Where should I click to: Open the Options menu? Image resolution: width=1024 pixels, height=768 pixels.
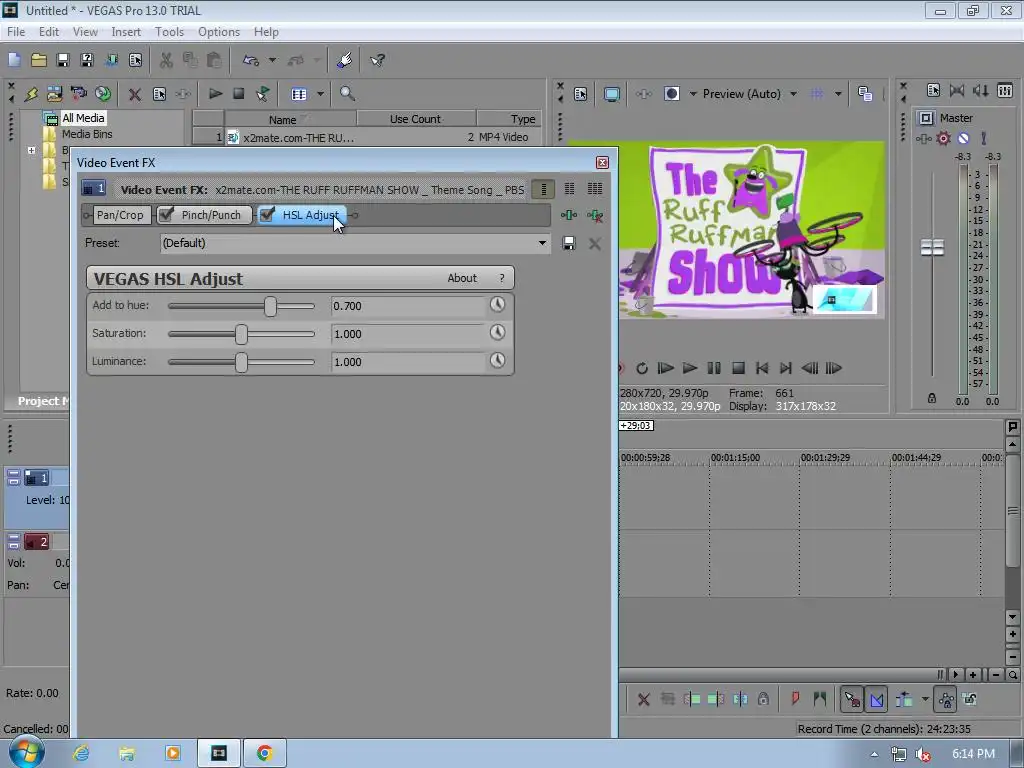click(x=219, y=32)
